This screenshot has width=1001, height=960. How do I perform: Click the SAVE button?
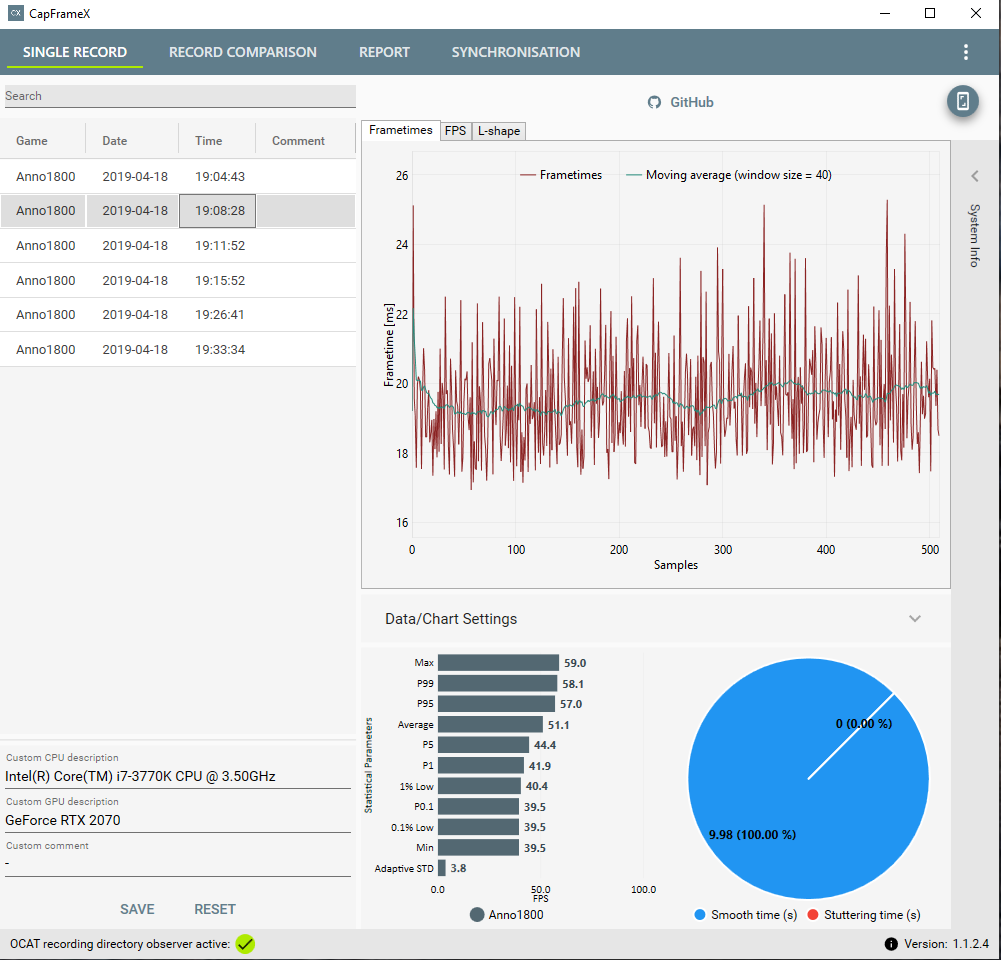point(137,909)
